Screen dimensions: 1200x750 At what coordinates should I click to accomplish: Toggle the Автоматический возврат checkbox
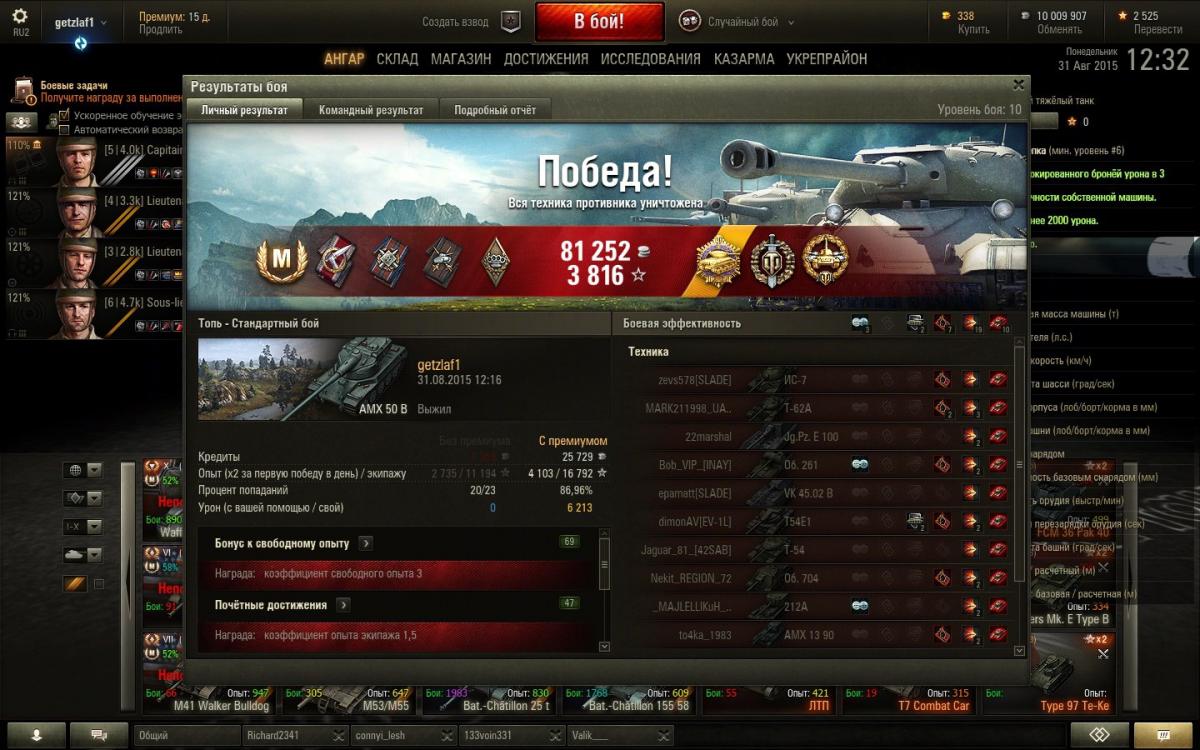65,130
